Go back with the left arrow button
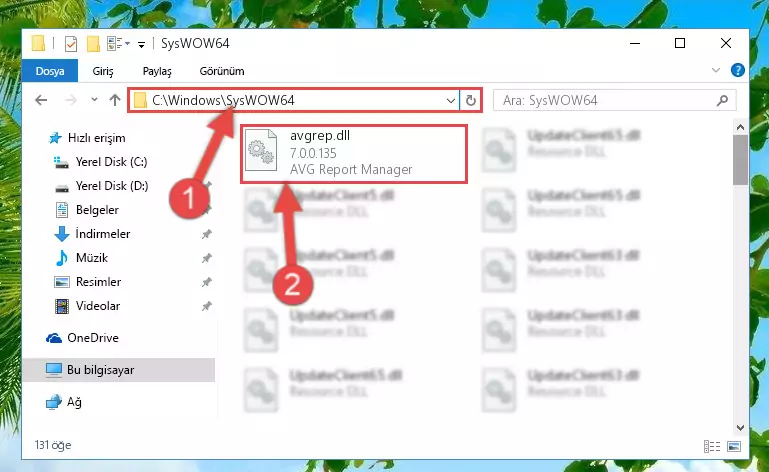The width and height of the screenshot is (769, 472). pyautogui.click(x=41, y=100)
